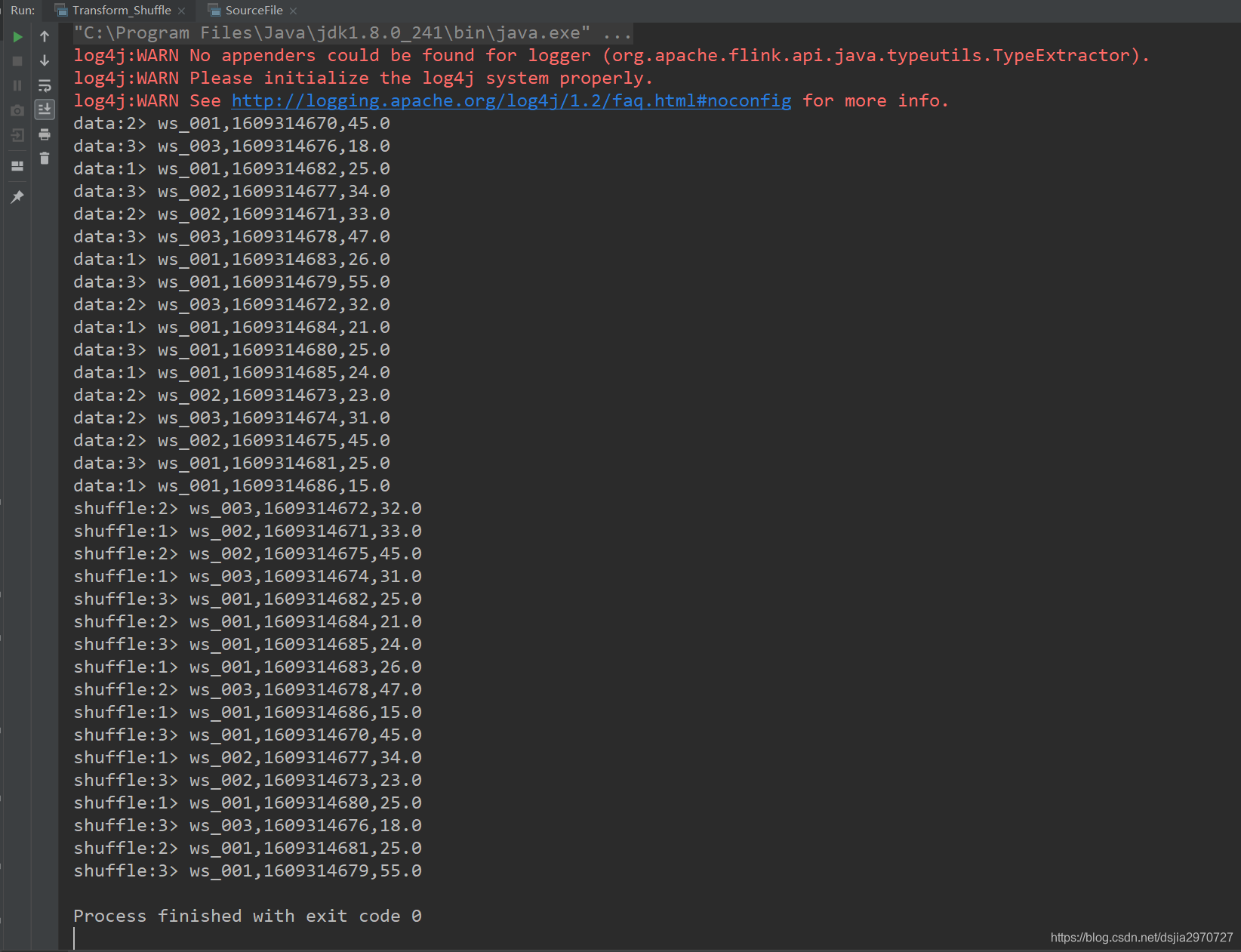This screenshot has height=952, width=1241.
Task: Click line 'shuffle:1> ws_003,1609314674,31.0'
Action: pos(248,576)
